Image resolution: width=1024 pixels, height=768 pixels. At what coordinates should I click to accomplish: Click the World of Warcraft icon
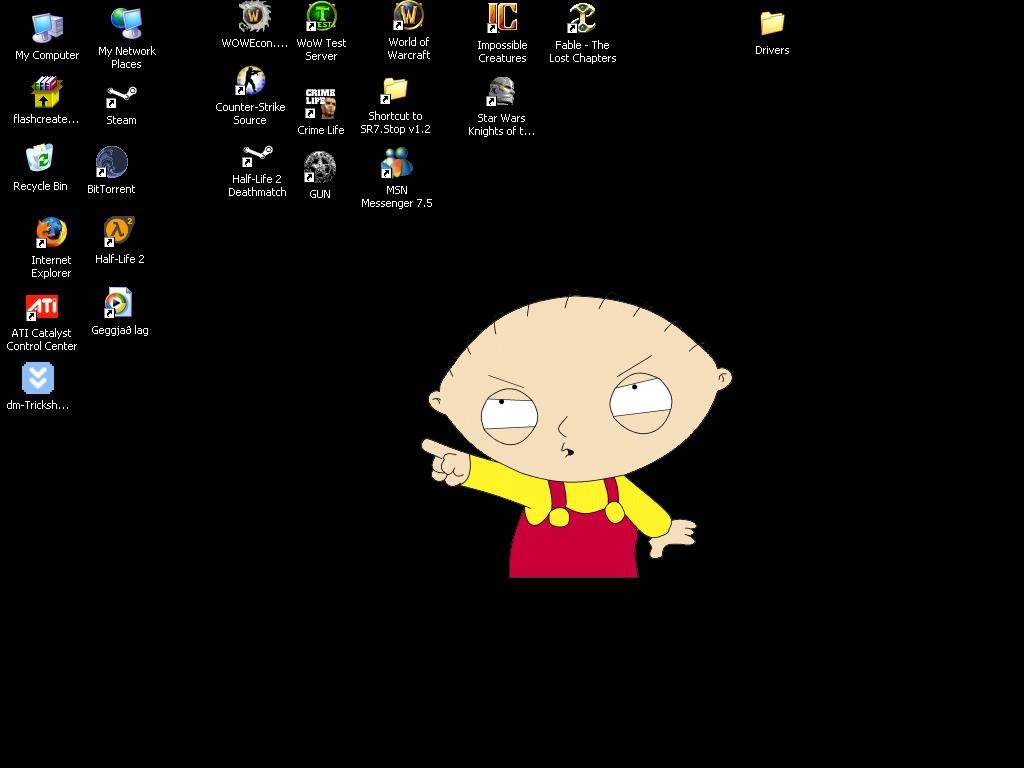(409, 16)
